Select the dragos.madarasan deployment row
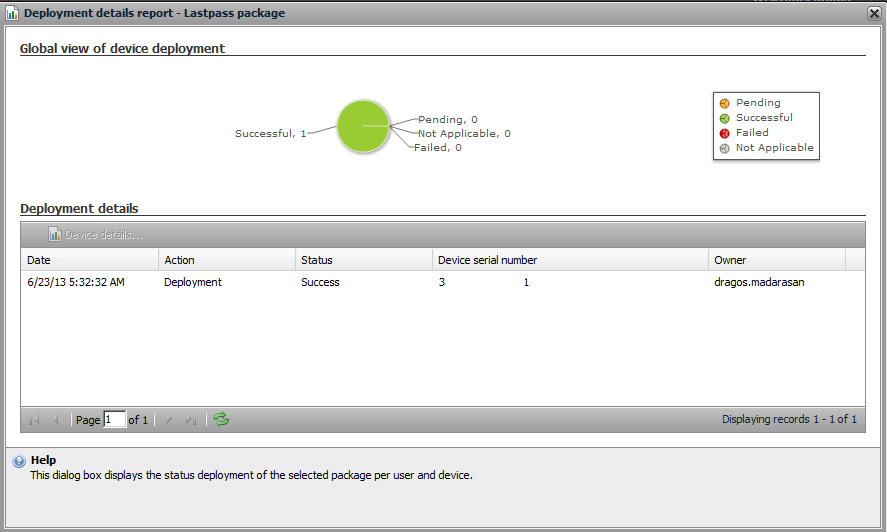Viewport: 887px width, 532px height. click(x=442, y=283)
